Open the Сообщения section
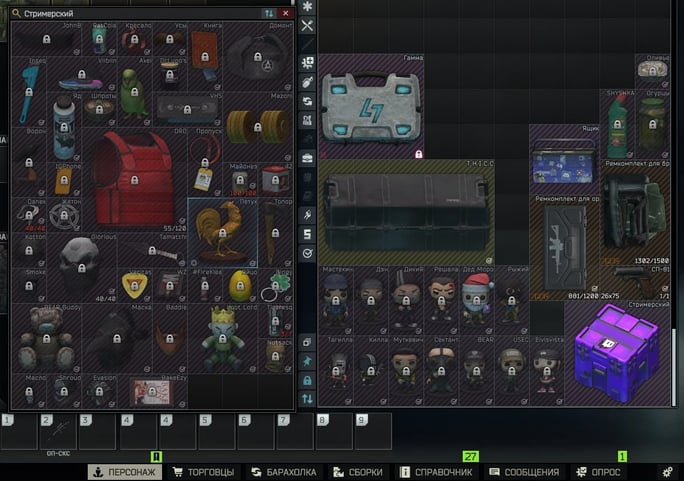Screen dimensions: 684x481 (523, 471)
